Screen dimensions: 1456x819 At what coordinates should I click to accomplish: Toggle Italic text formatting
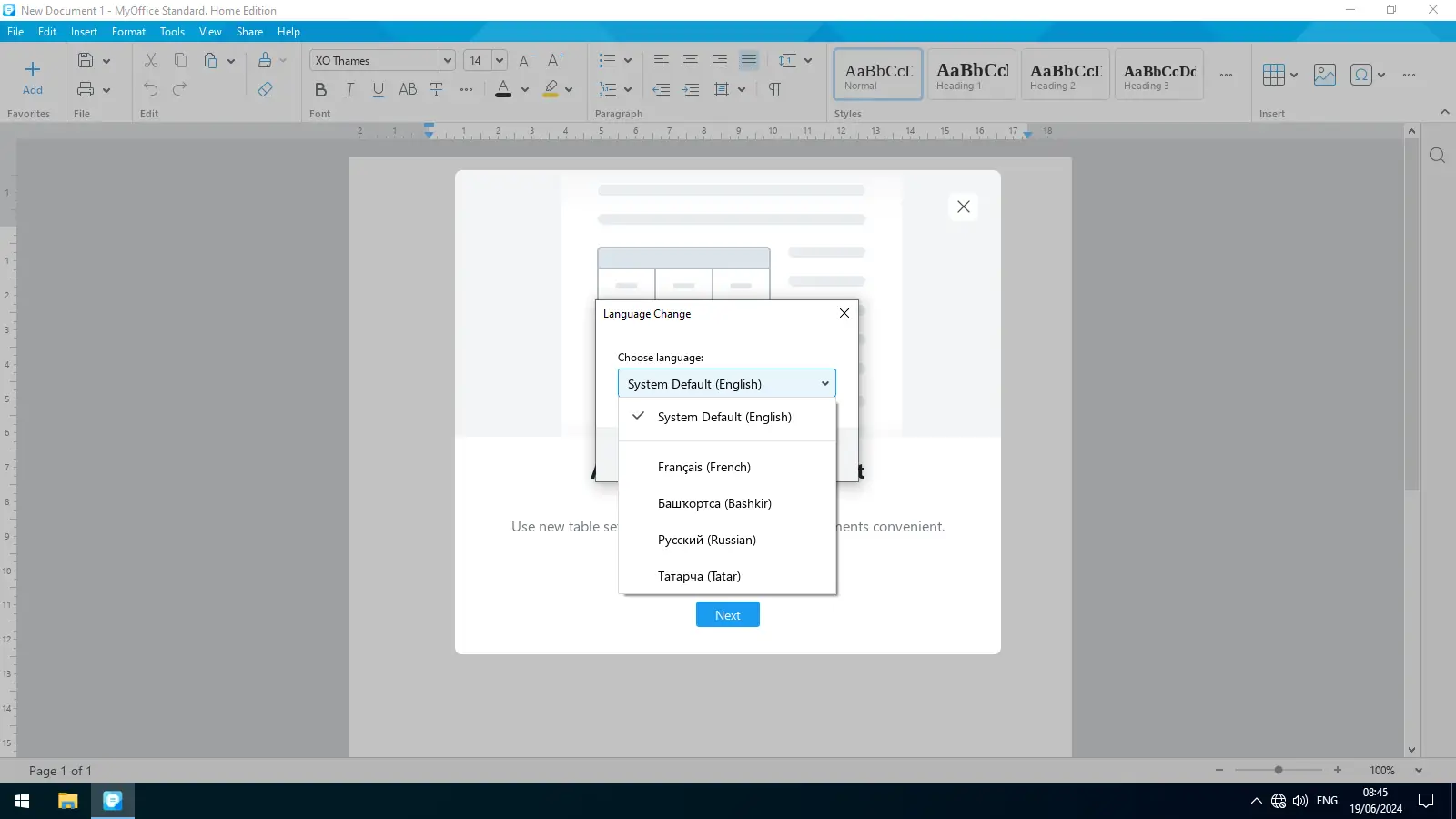tap(349, 89)
